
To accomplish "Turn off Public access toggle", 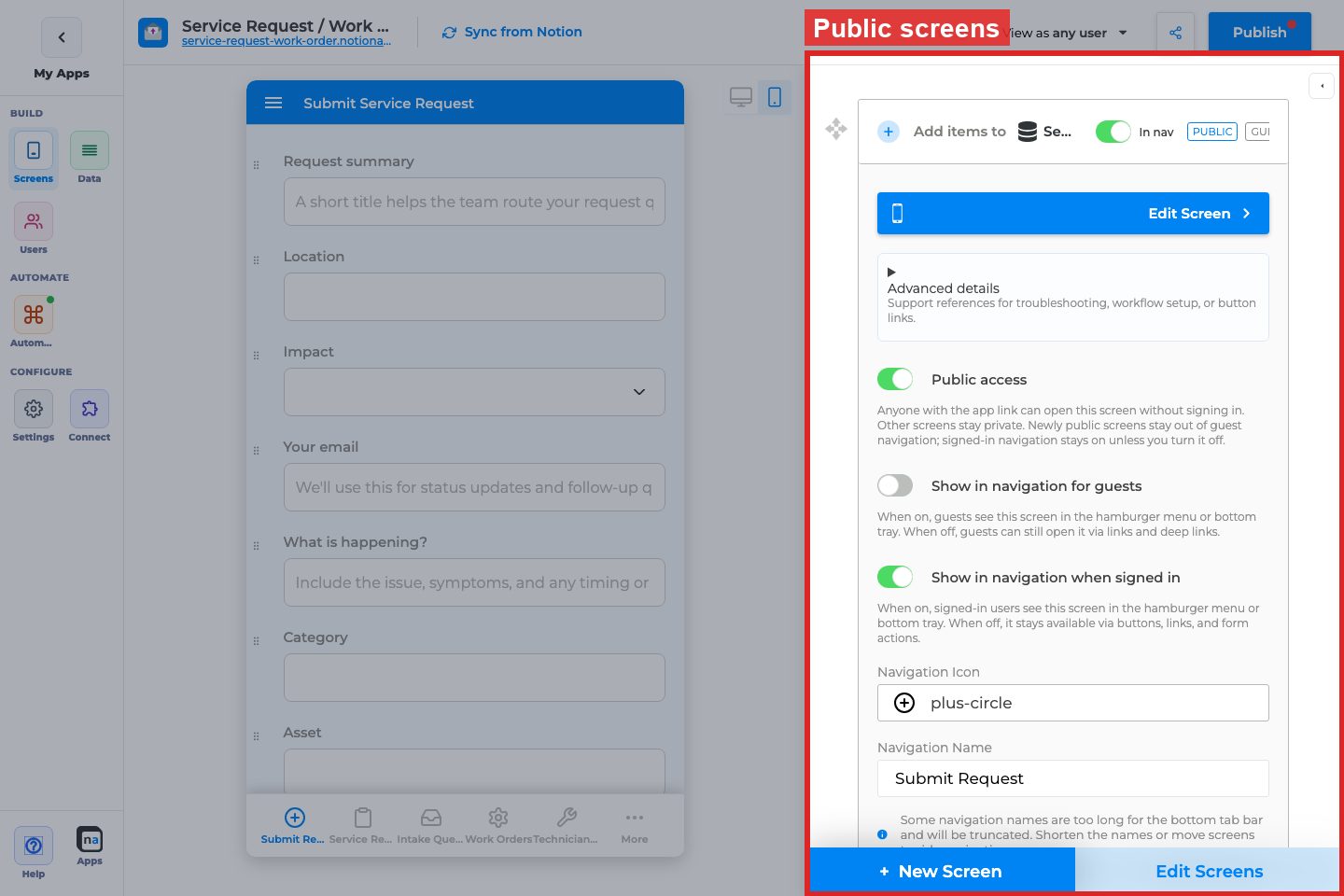I will 895,379.
